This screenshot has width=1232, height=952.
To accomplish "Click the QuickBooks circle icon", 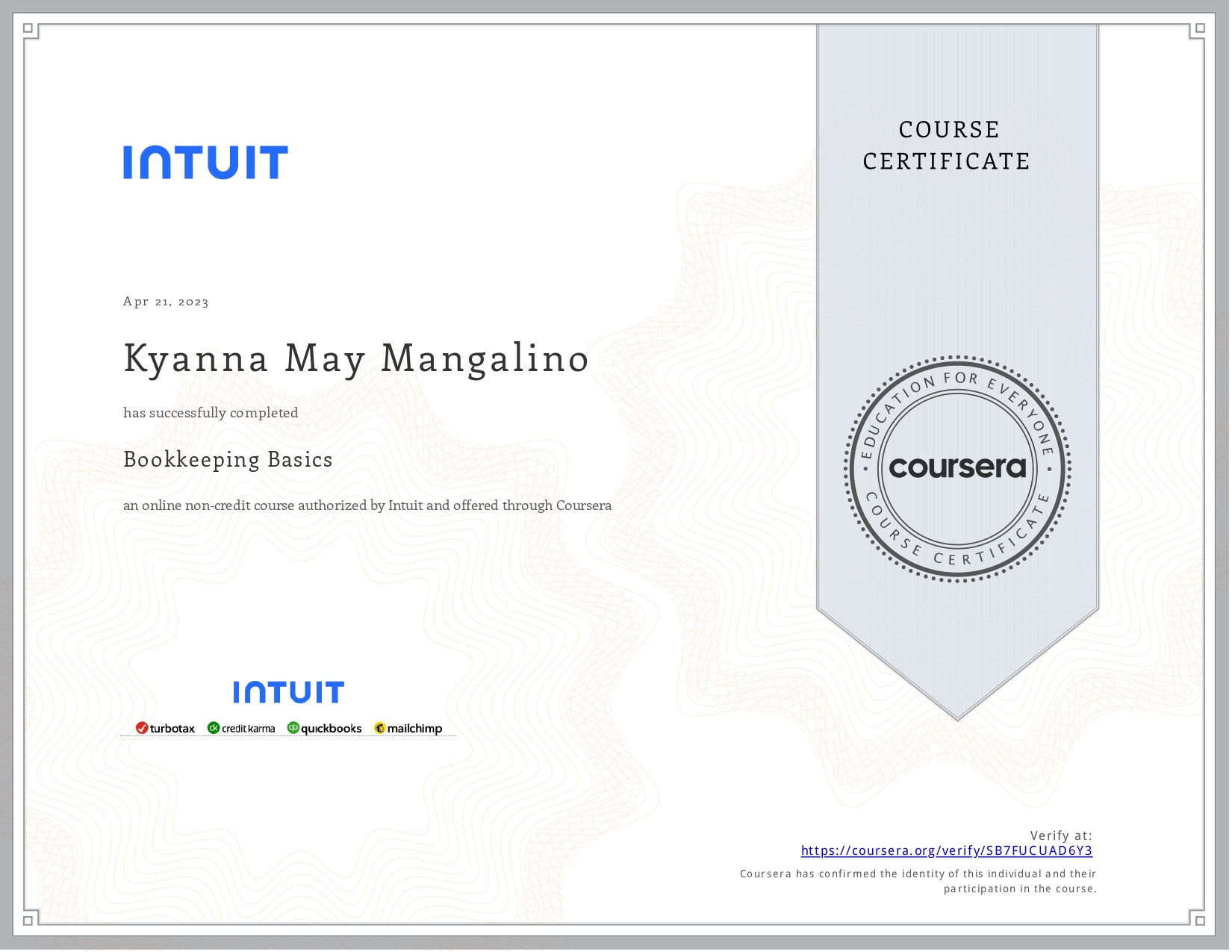I will 295,728.
